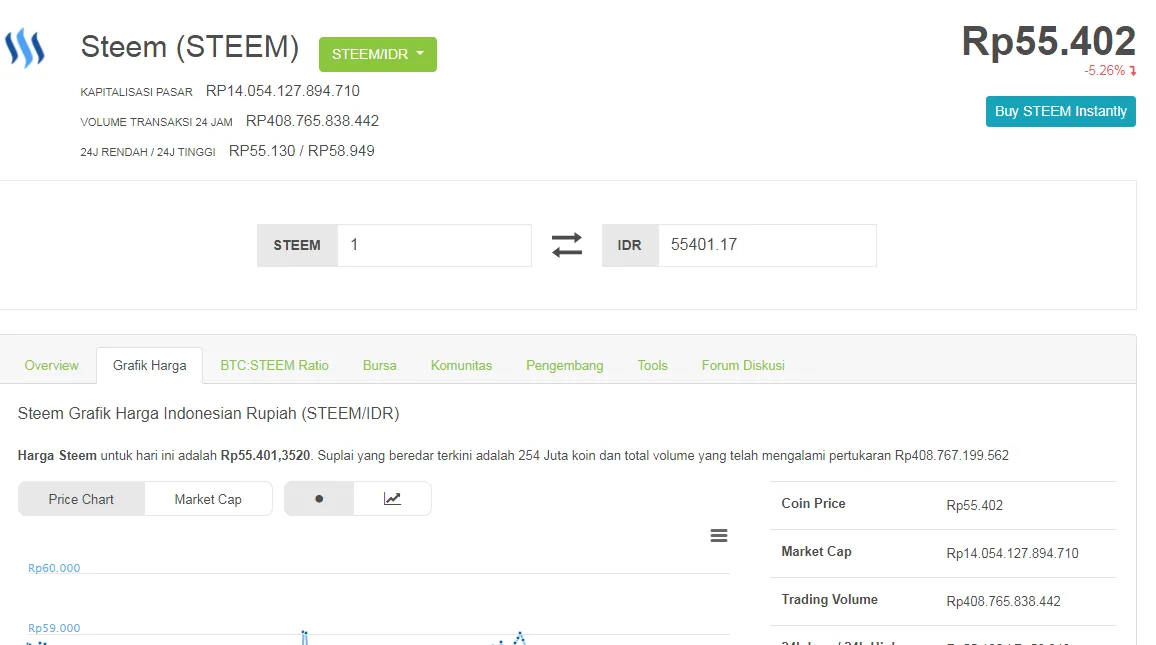1156x645 pixels.
Task: Click the market cap value RP14.054.127.894.710 in header
Action: pos(283,91)
